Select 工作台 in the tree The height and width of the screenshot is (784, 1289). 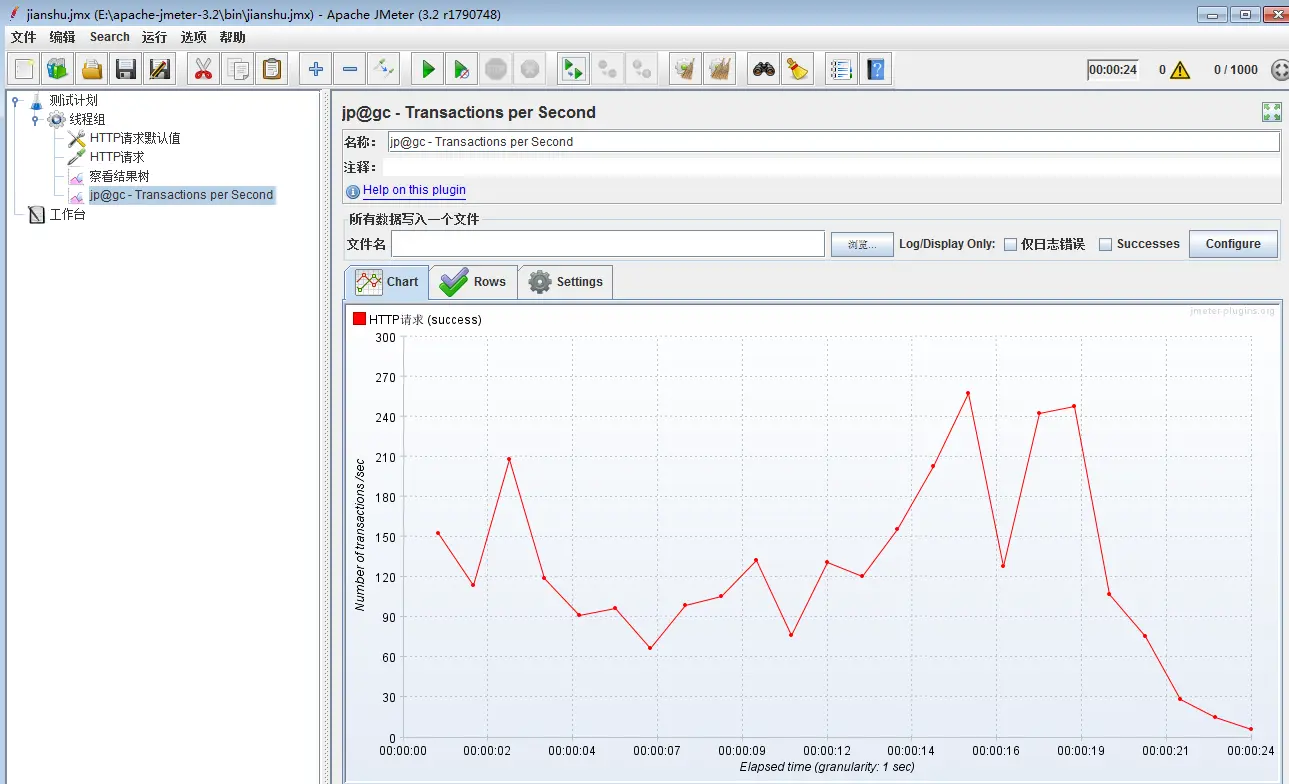67,214
